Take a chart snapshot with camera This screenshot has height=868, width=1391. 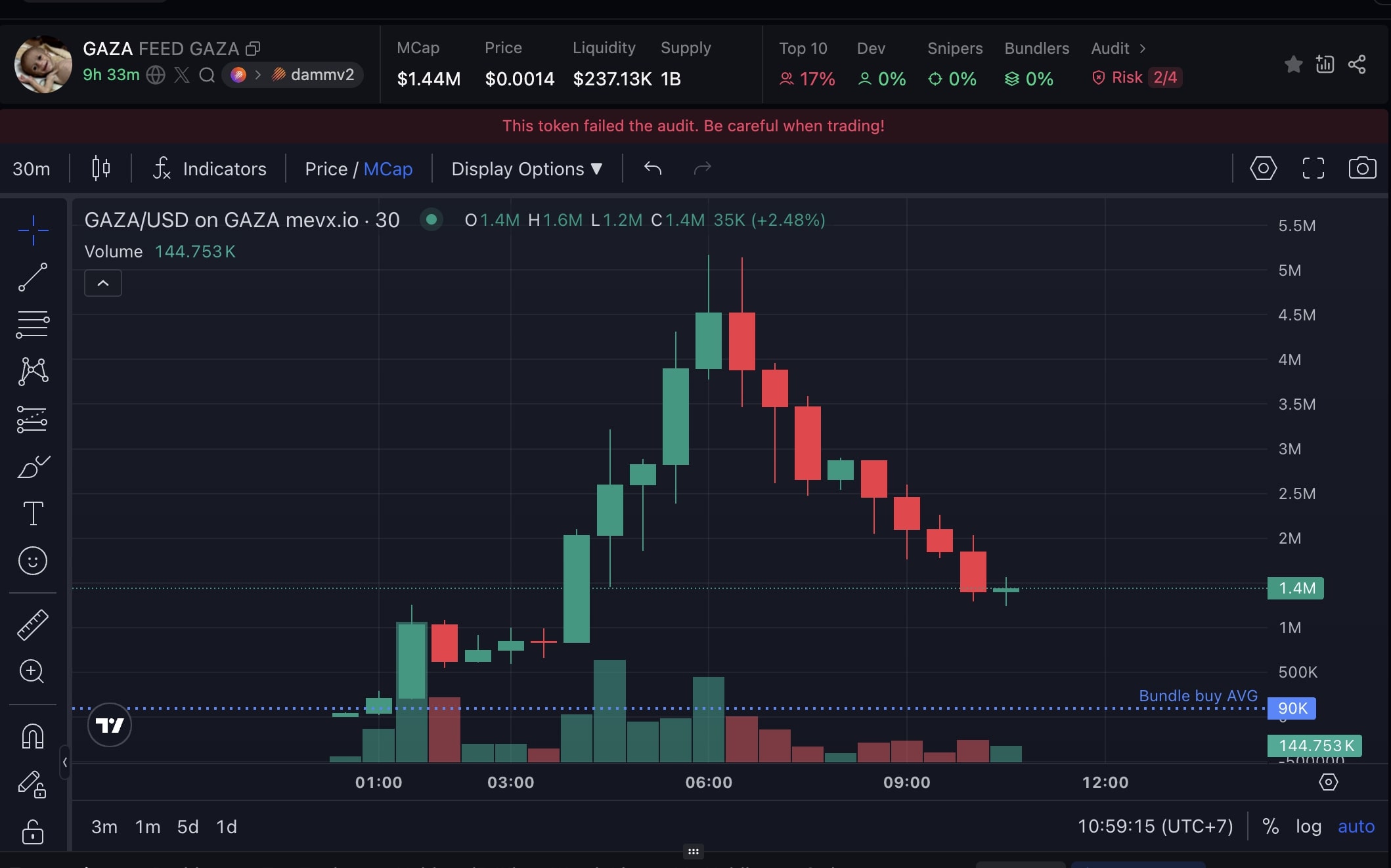coord(1362,168)
